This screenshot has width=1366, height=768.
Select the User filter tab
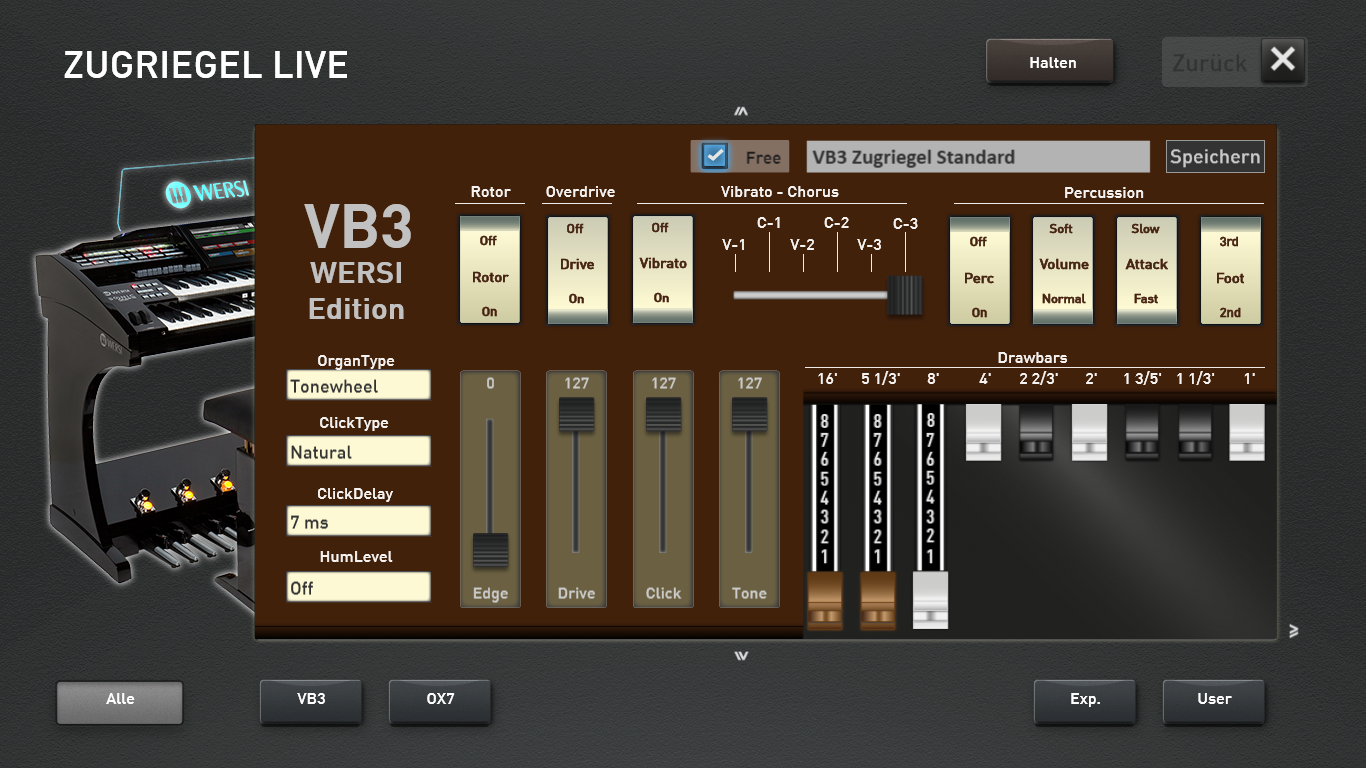(x=1214, y=701)
